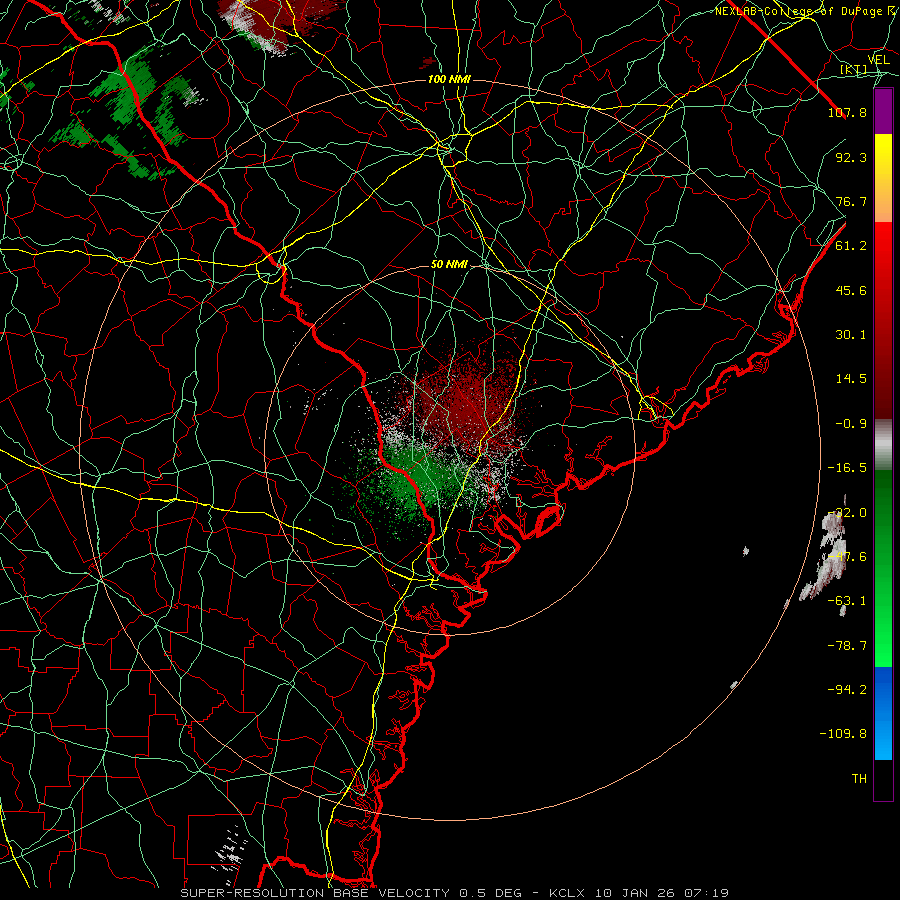The image size is (900, 900).
Task: Click the -109.8 legend value
Action: [843, 734]
